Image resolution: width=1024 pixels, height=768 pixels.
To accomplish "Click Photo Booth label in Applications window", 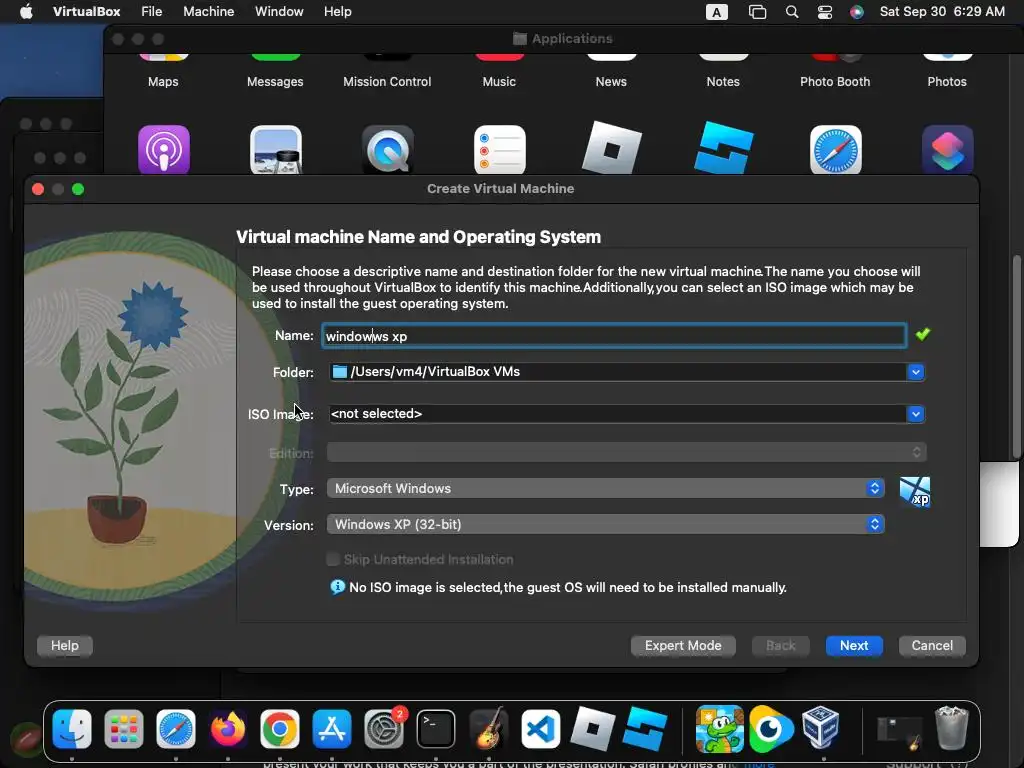I will (835, 82).
